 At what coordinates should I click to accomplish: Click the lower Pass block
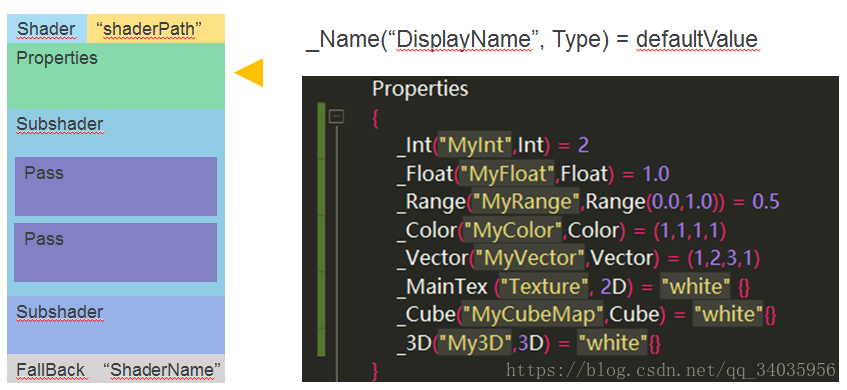(116, 252)
